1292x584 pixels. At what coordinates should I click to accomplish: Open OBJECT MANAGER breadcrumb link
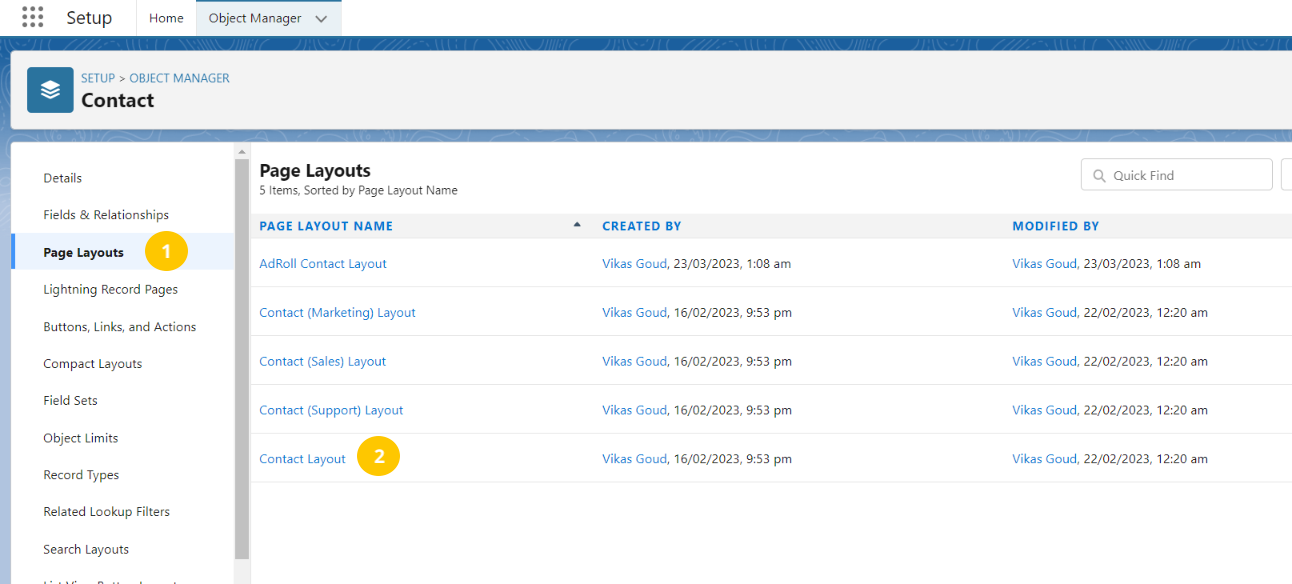[x=179, y=78]
